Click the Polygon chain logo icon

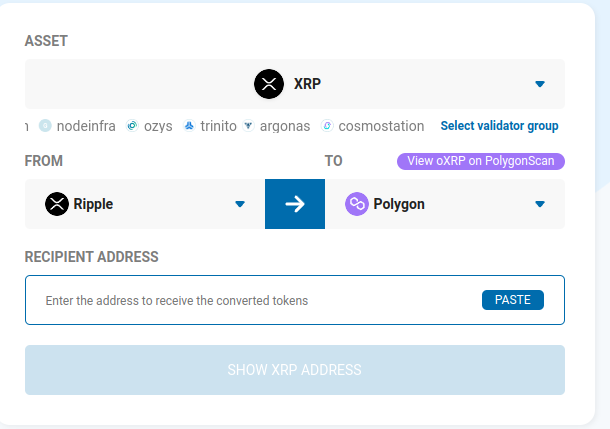357,204
